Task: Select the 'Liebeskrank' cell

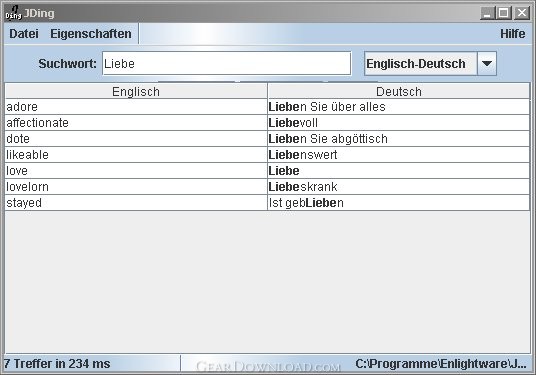Action: [399, 187]
